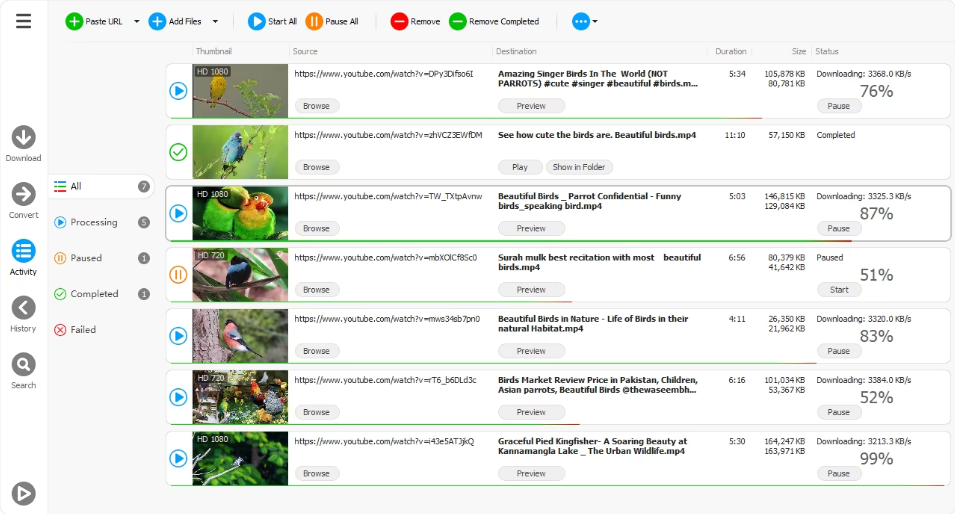Click Start All in the toolbar
The image size is (955, 514).
coord(272,22)
